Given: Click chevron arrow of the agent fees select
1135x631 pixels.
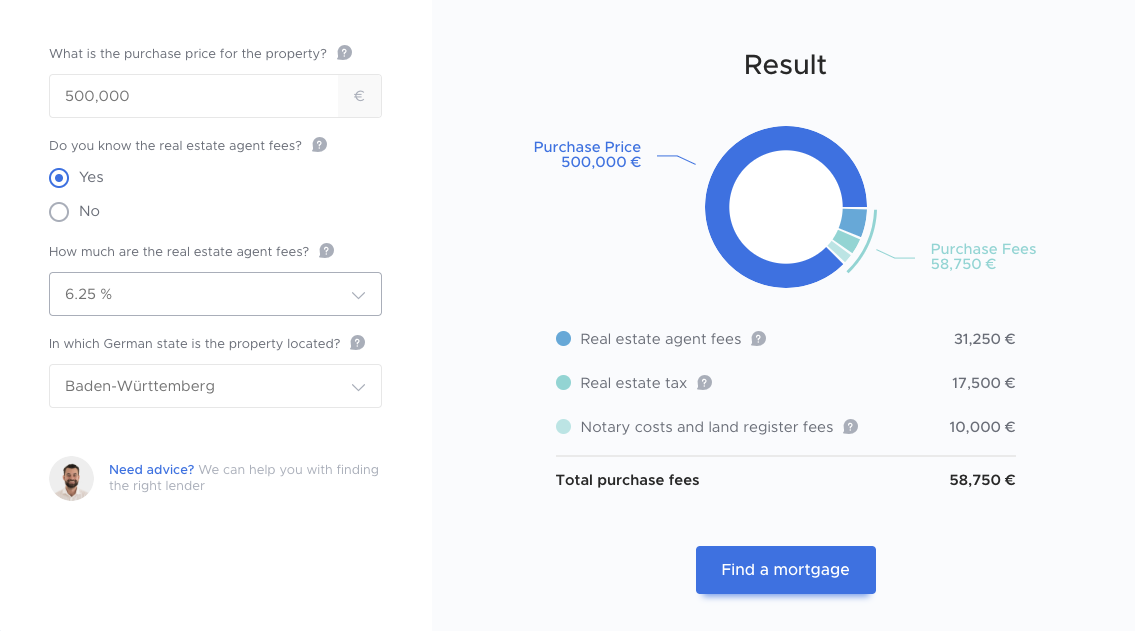Looking at the screenshot, I should (x=358, y=295).
